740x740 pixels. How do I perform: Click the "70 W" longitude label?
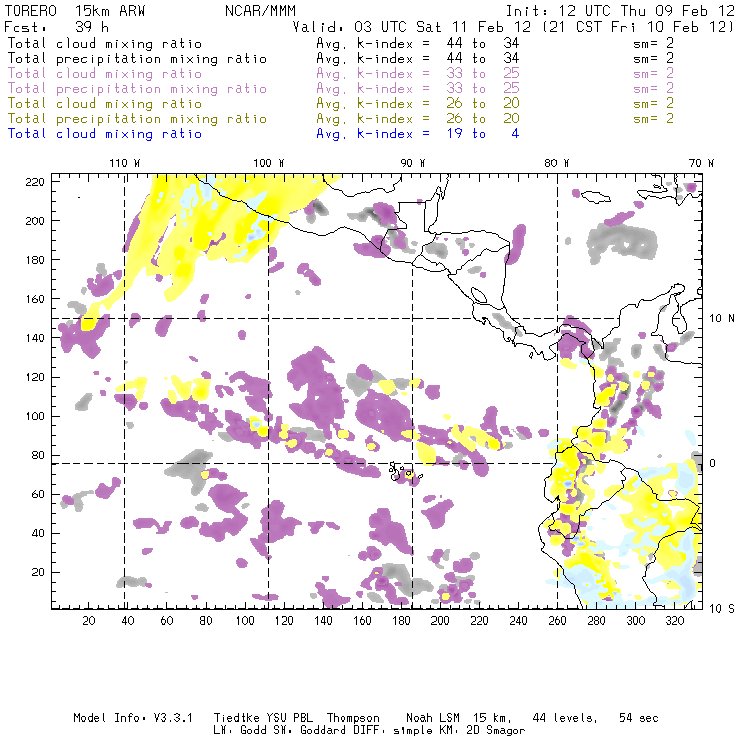(701, 163)
